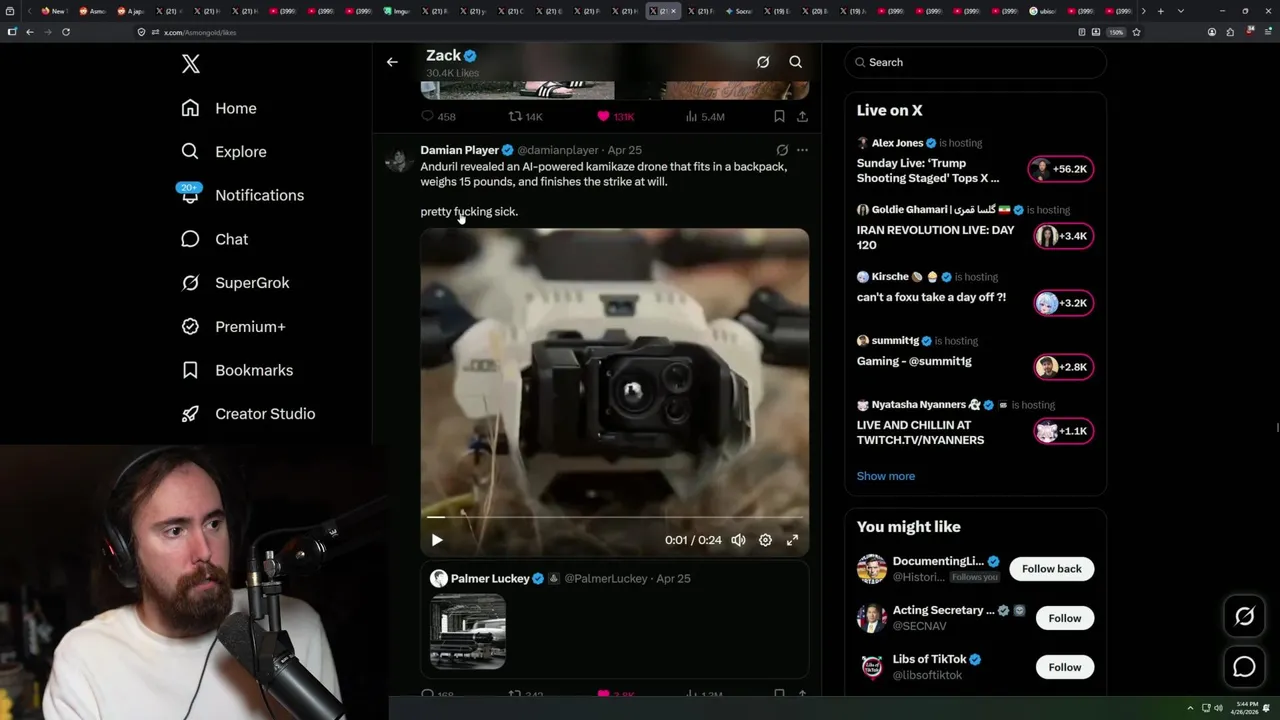Open more options on Damian Player post
1280x720 pixels.
802,150
